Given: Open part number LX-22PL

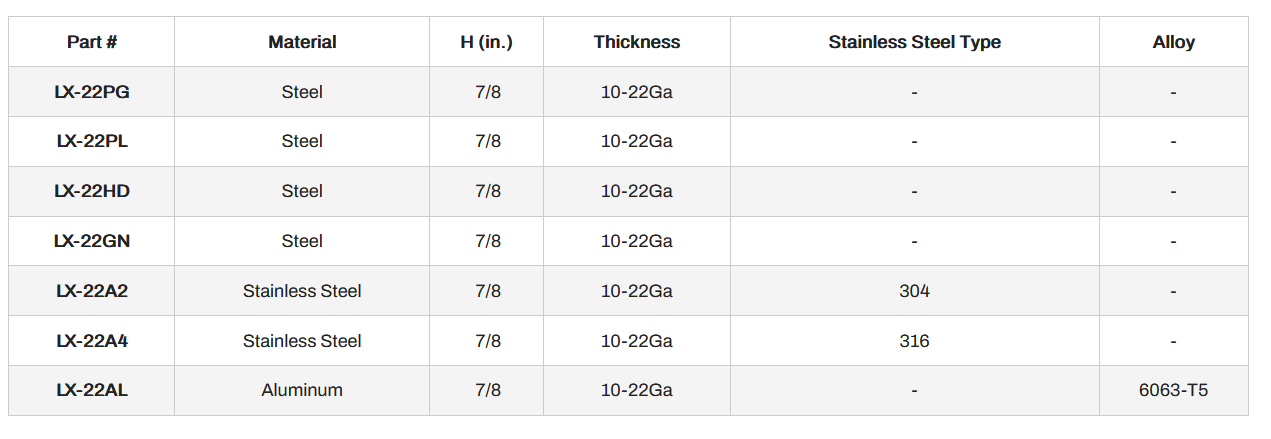Looking at the screenshot, I should point(92,141).
